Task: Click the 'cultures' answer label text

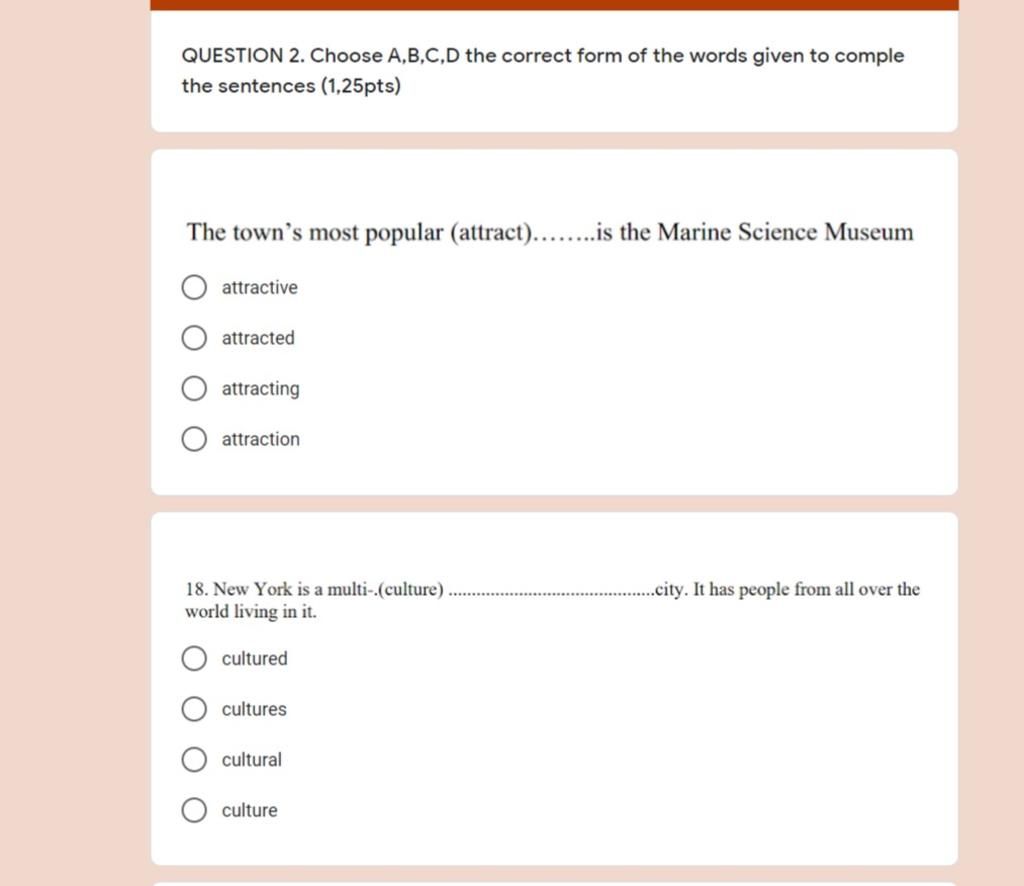Action: (x=254, y=709)
